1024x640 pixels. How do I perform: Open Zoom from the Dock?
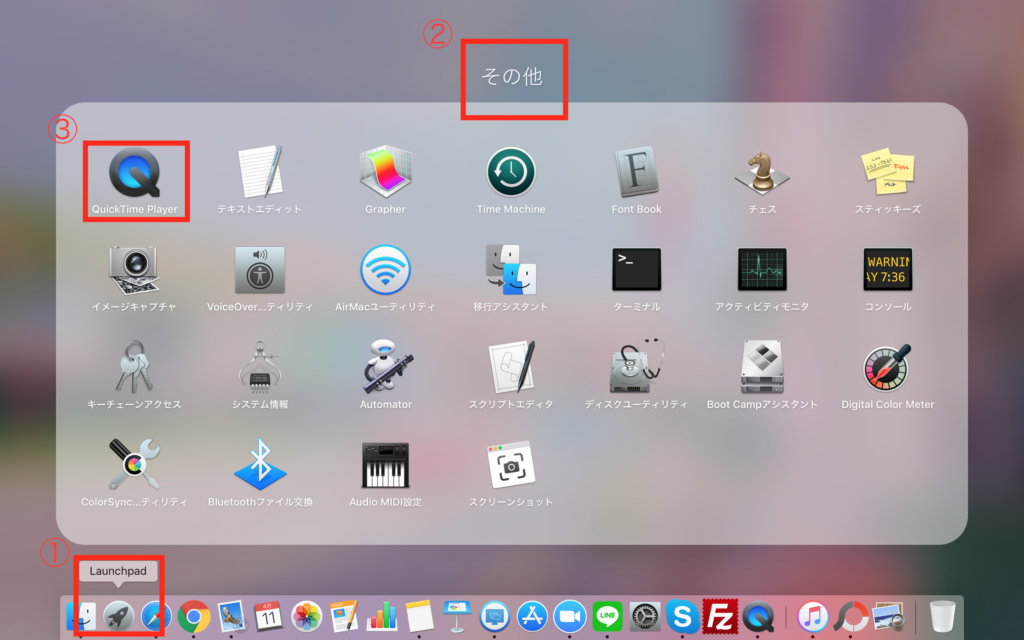pos(570,616)
